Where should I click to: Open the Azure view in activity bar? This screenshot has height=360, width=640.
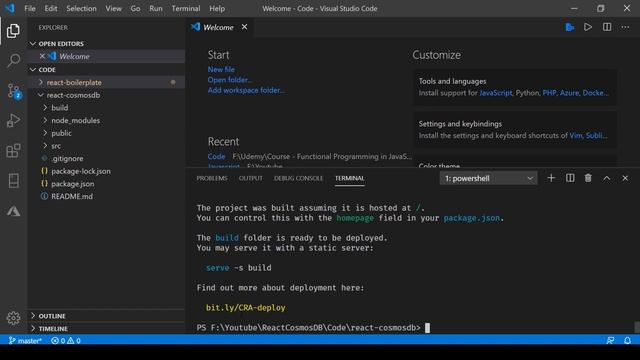pyautogui.click(x=13, y=211)
